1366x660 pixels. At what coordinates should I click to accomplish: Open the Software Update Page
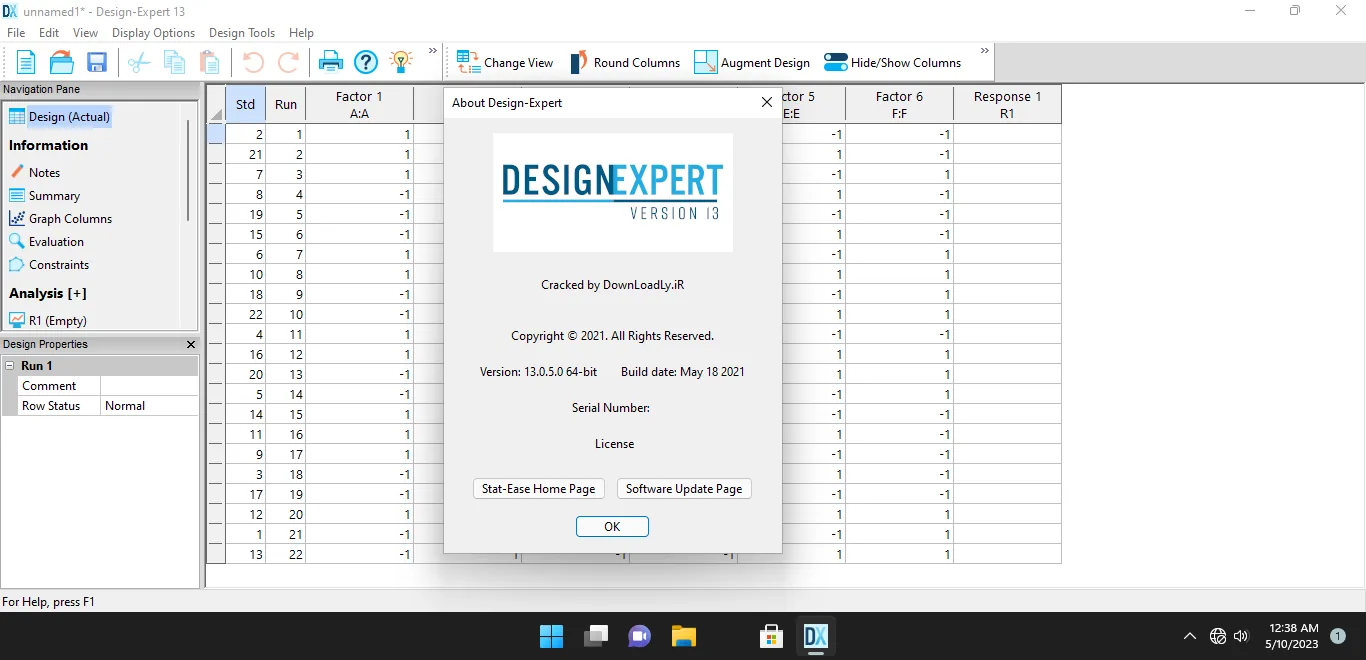684,489
